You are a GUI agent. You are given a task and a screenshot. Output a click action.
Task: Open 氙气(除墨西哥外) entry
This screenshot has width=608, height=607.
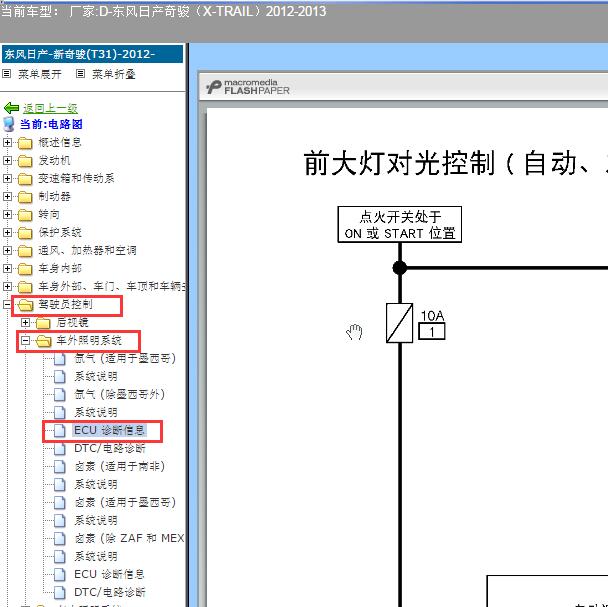(x=119, y=394)
